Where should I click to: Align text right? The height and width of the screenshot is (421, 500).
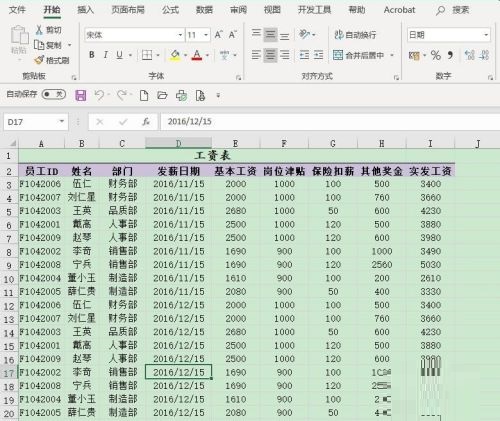click(284, 55)
